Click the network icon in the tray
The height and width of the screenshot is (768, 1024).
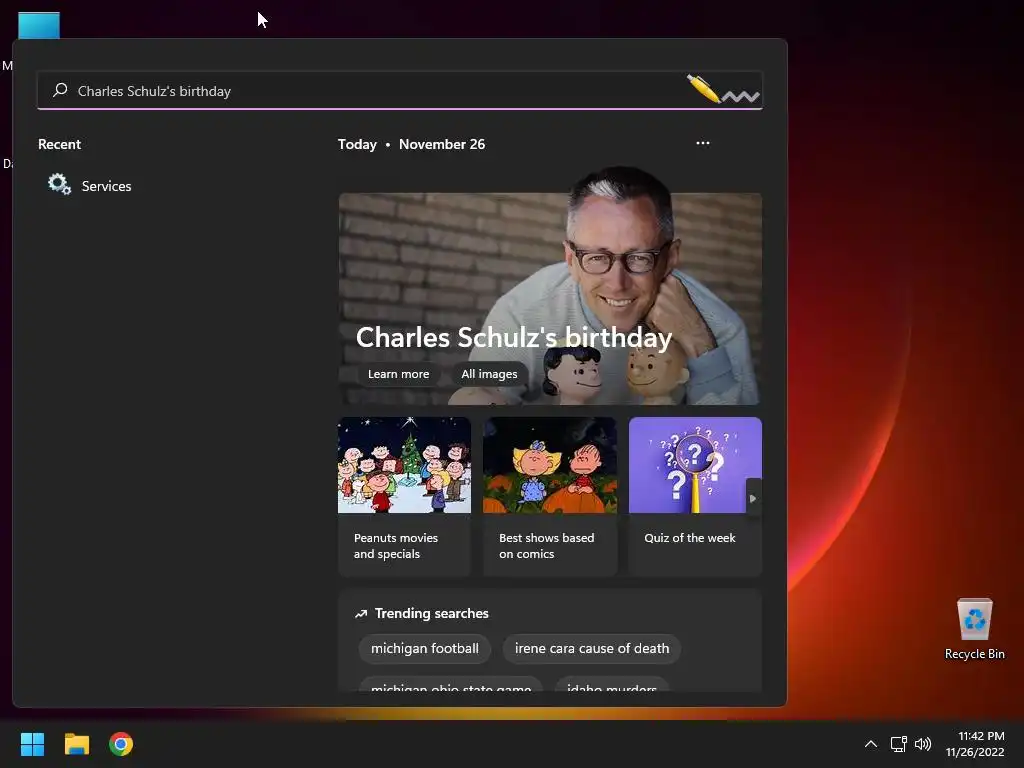899,744
